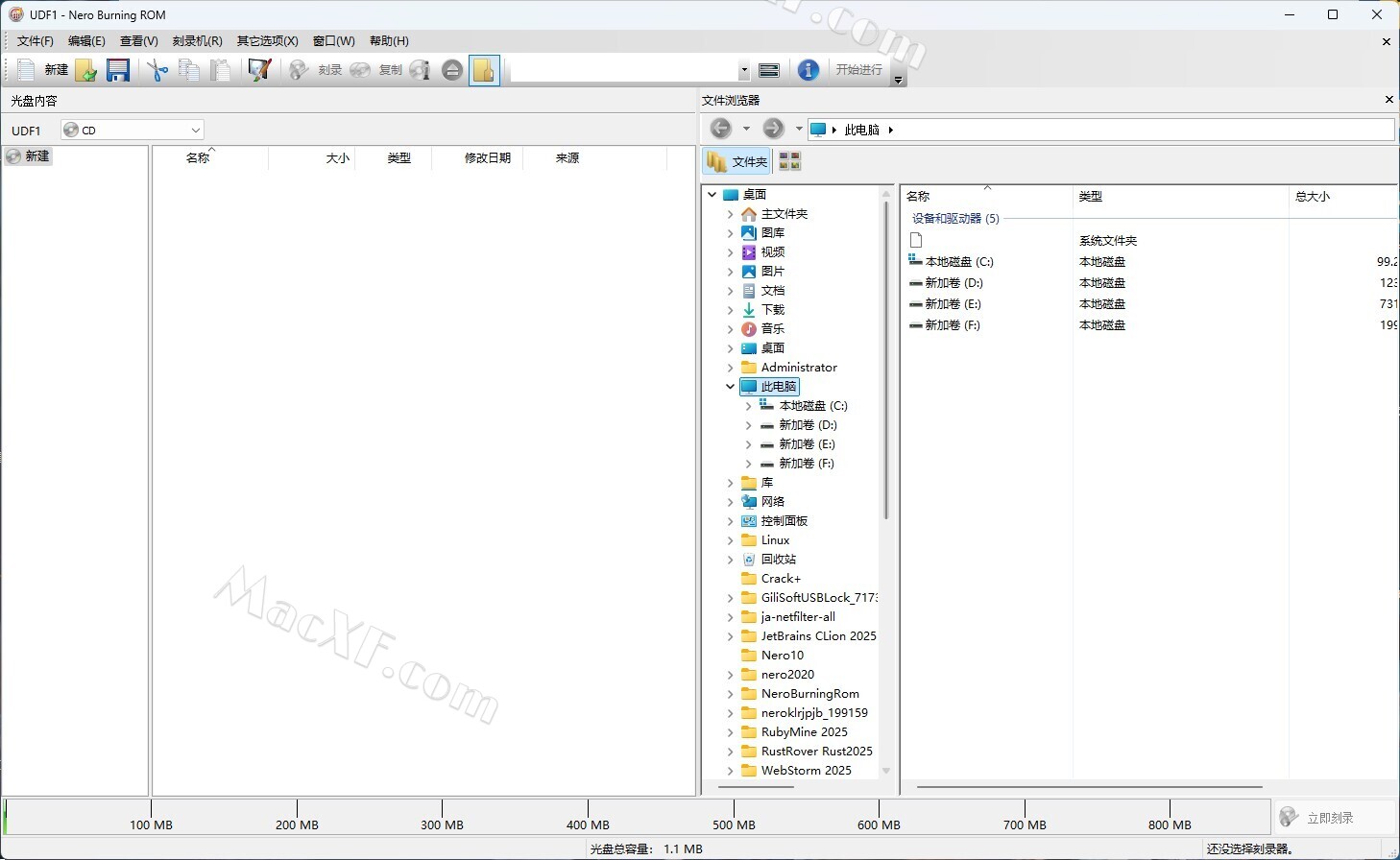Open the CD disc type dropdown
Viewport: 1400px width, 860px height.
coord(133,130)
